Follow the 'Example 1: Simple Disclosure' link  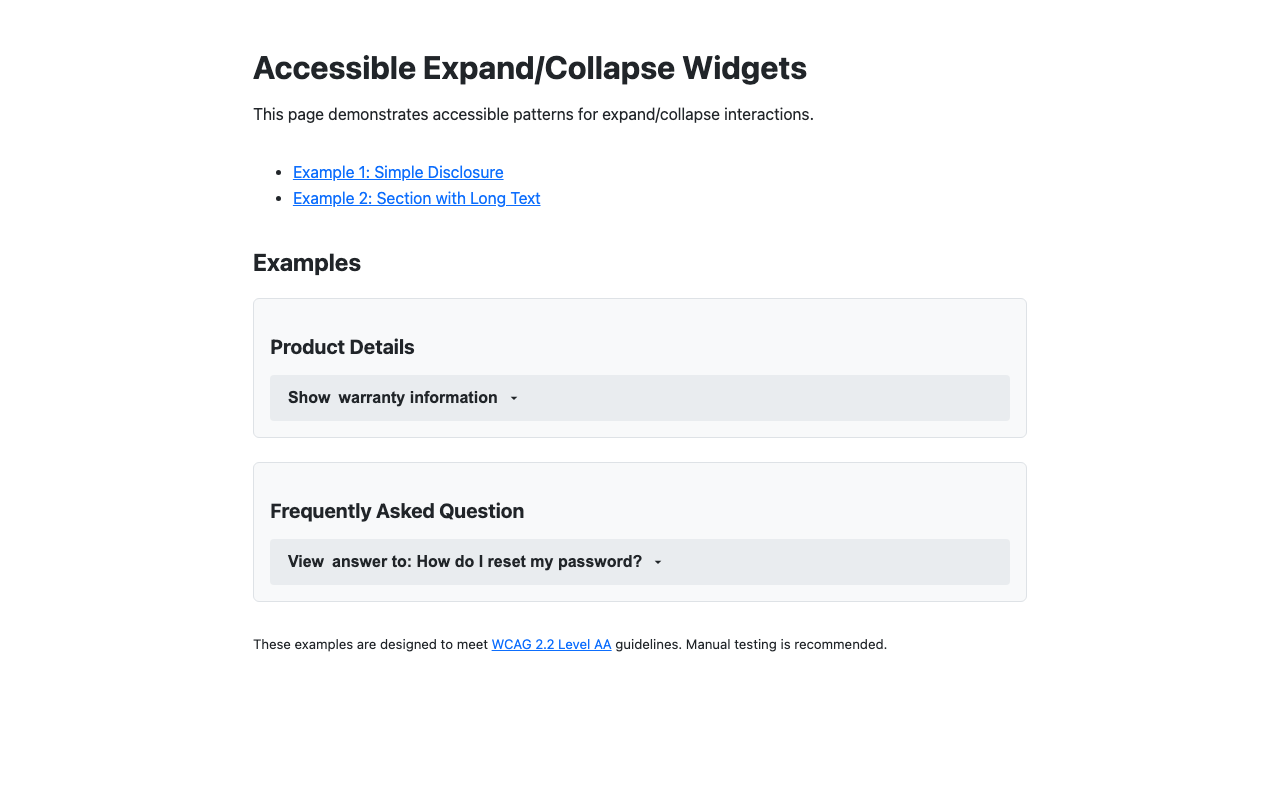pyautogui.click(x=398, y=172)
